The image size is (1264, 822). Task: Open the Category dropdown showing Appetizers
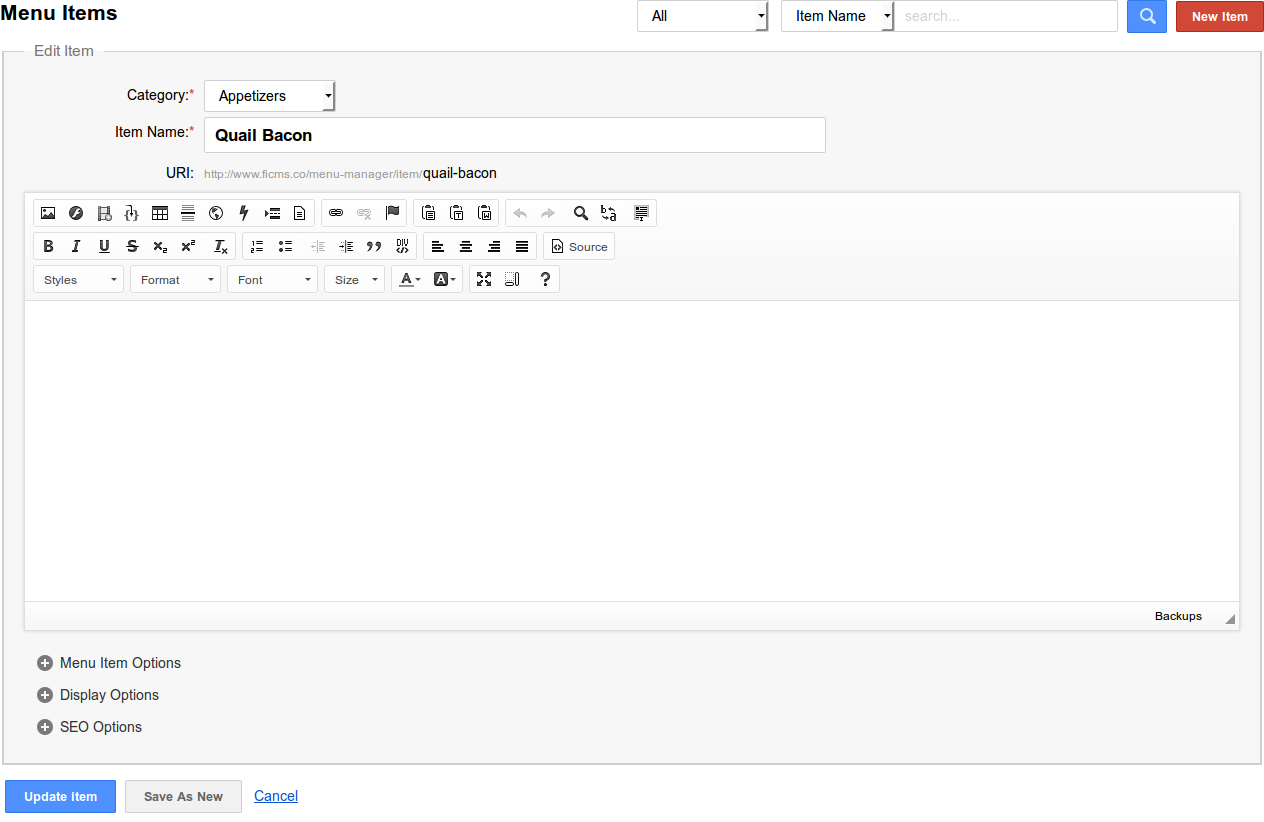[x=270, y=96]
